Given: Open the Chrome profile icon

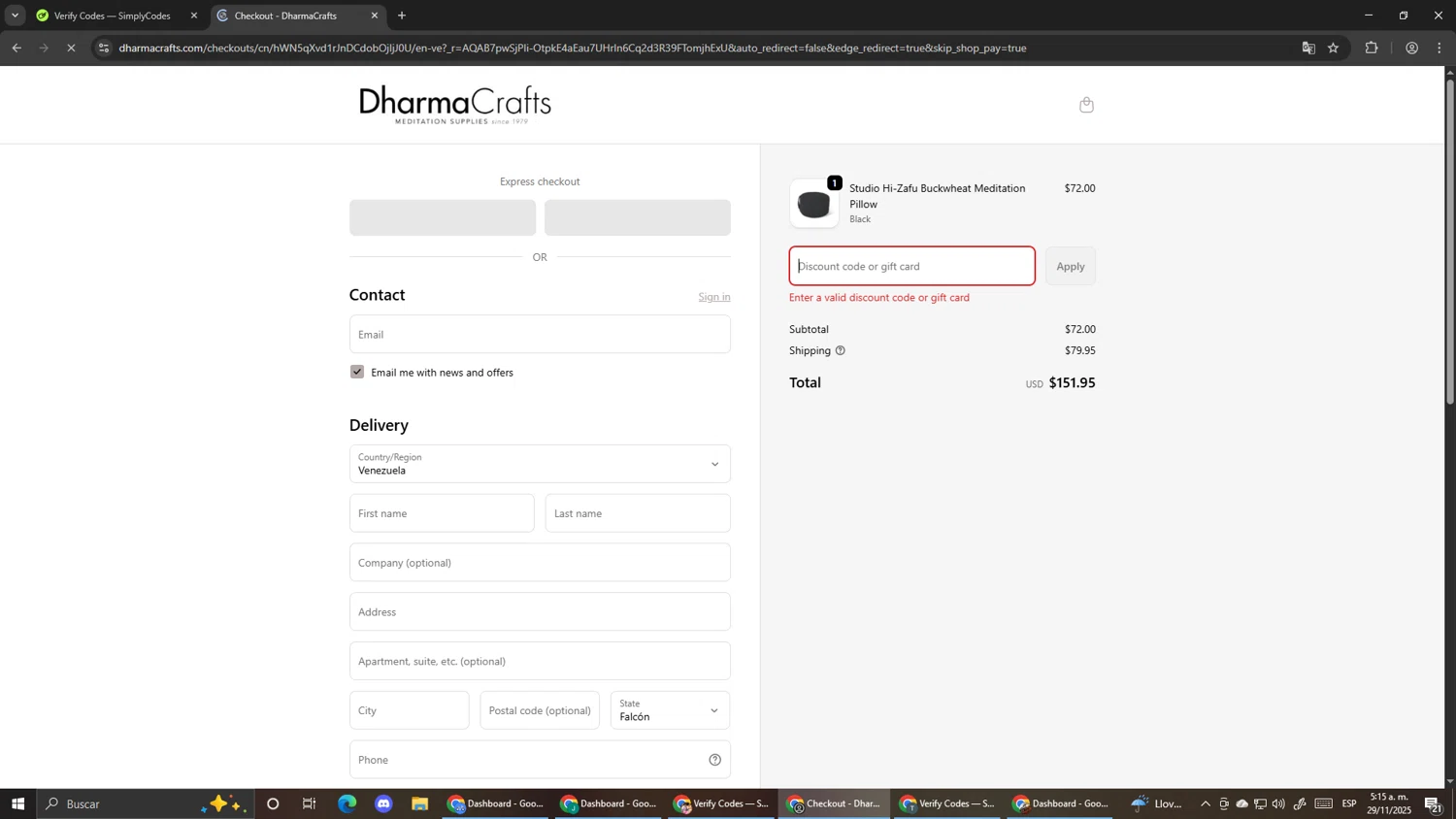Looking at the screenshot, I should [1411, 48].
